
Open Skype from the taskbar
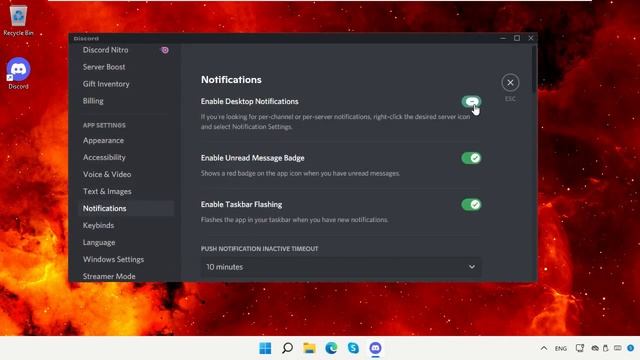pyautogui.click(x=353, y=348)
